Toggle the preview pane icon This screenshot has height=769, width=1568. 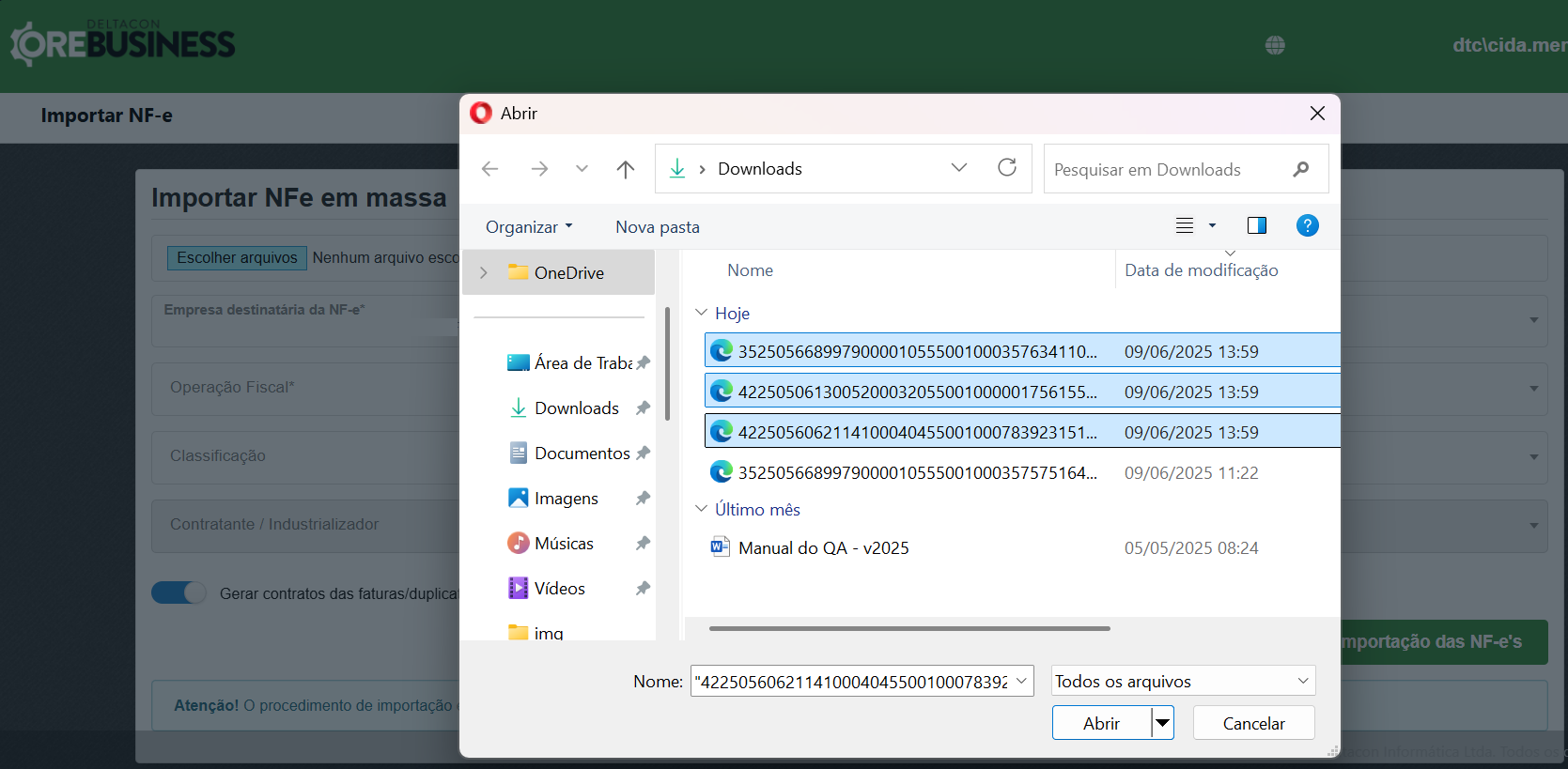[1256, 225]
